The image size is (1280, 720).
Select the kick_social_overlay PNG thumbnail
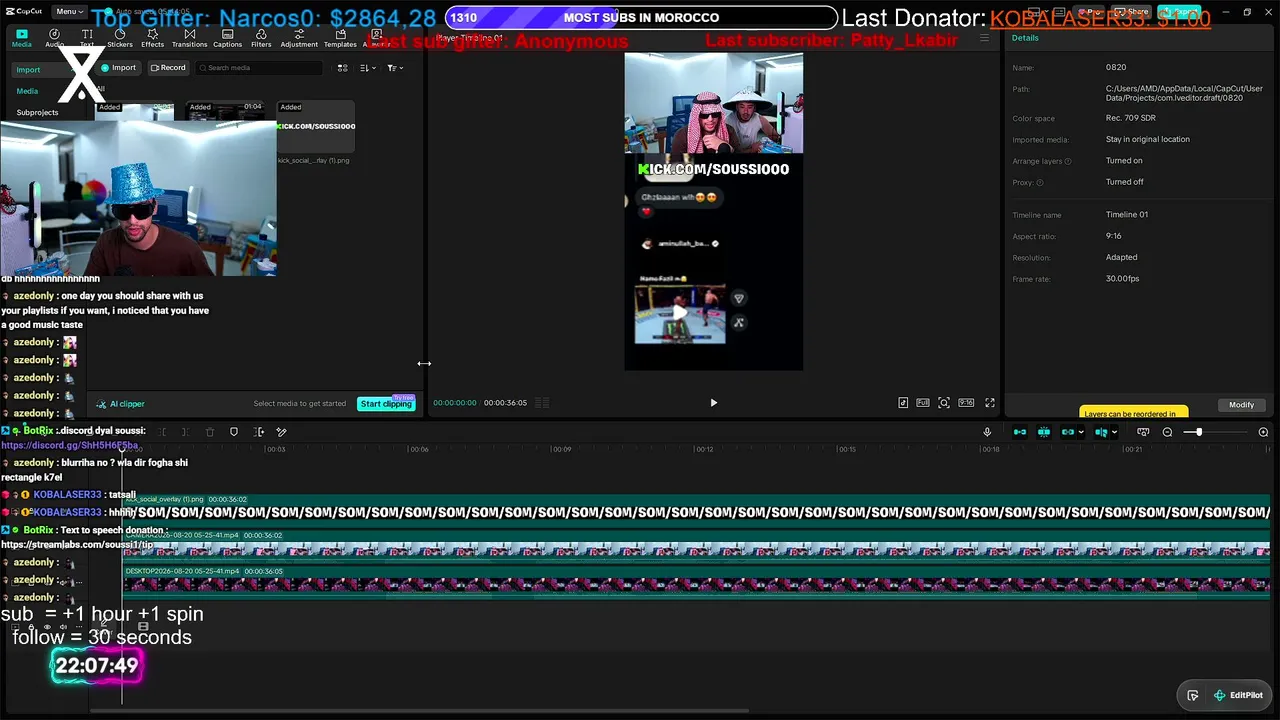(316, 127)
